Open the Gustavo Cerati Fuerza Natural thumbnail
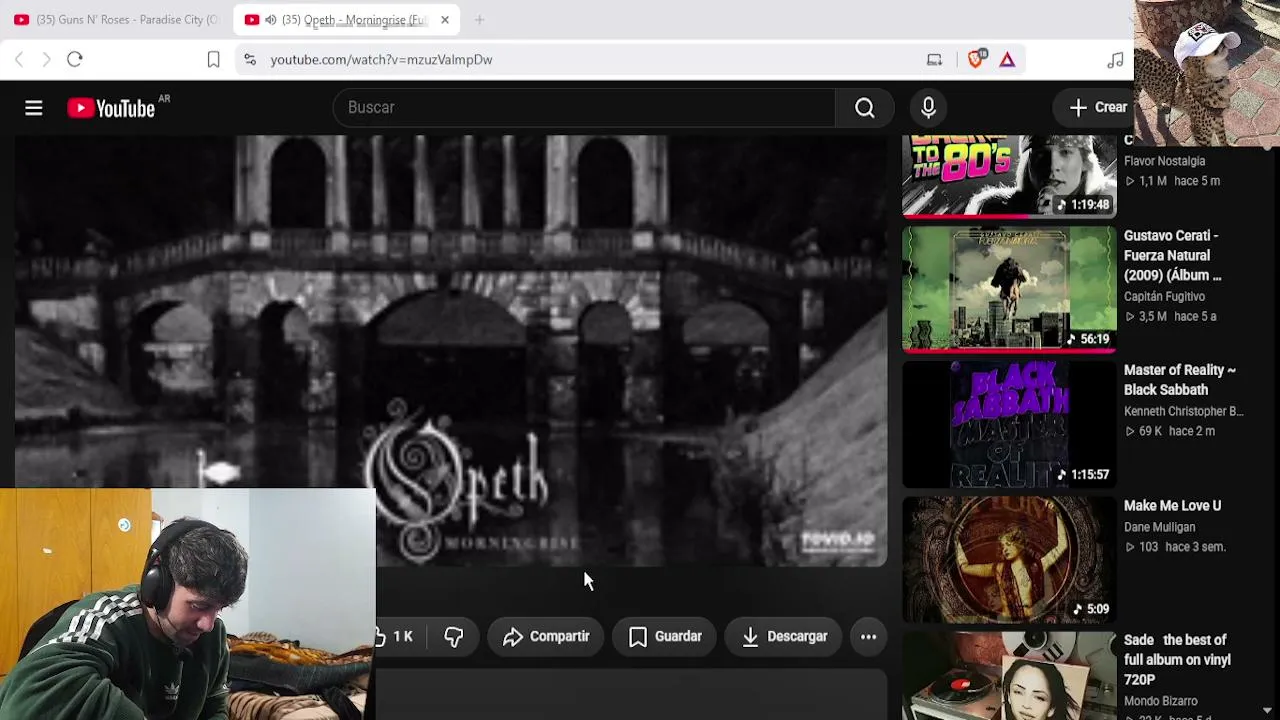Image resolution: width=1280 pixels, height=720 pixels. coord(1009,289)
